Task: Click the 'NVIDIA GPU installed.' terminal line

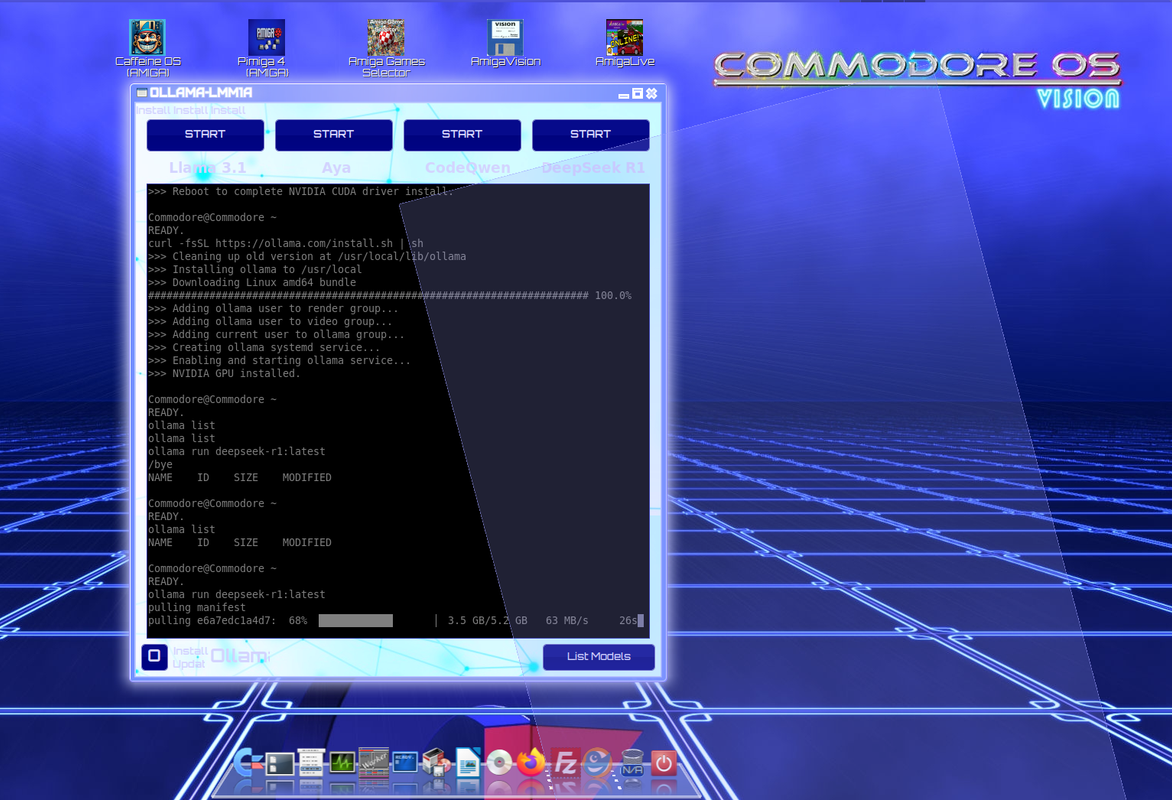Action: click(223, 374)
